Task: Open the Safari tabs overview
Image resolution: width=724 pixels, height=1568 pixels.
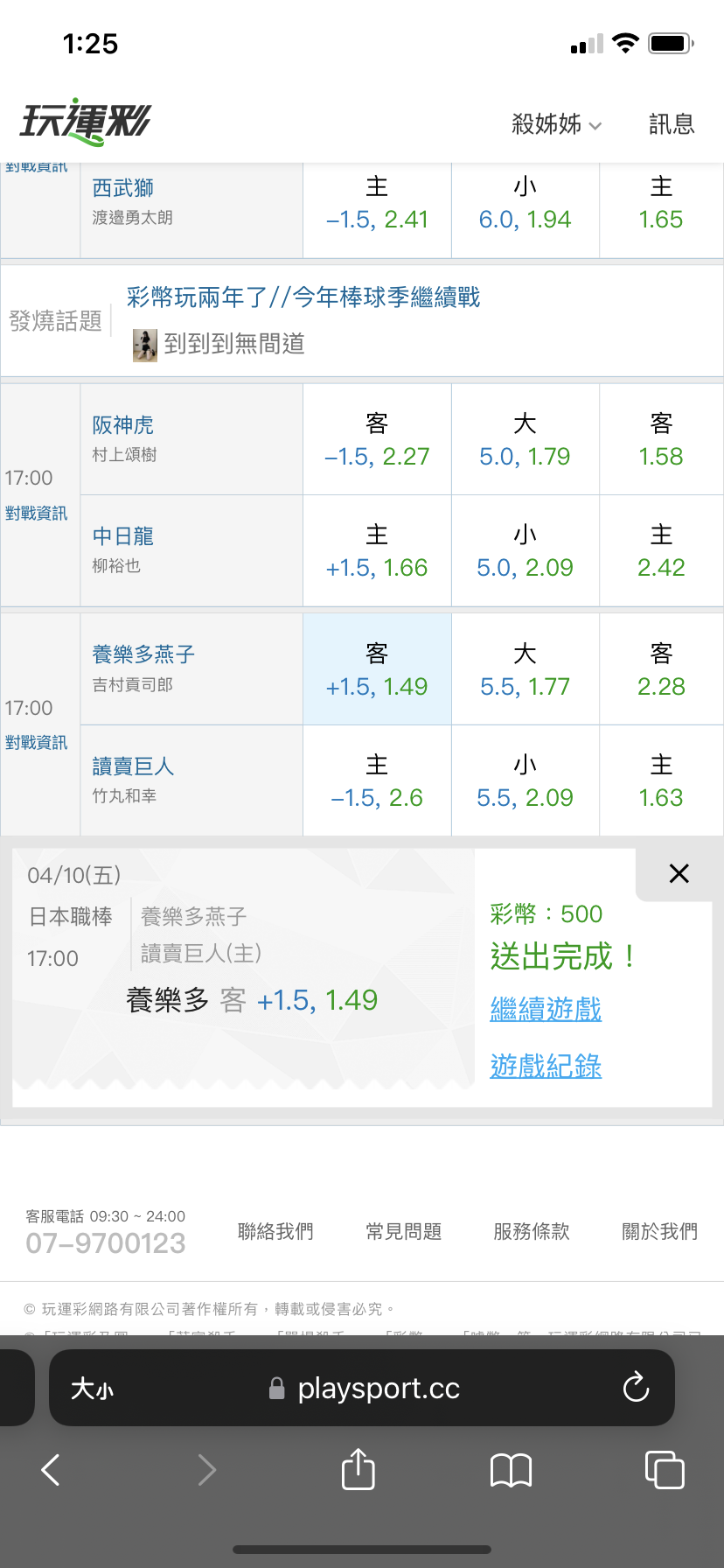Action: 664,1469
